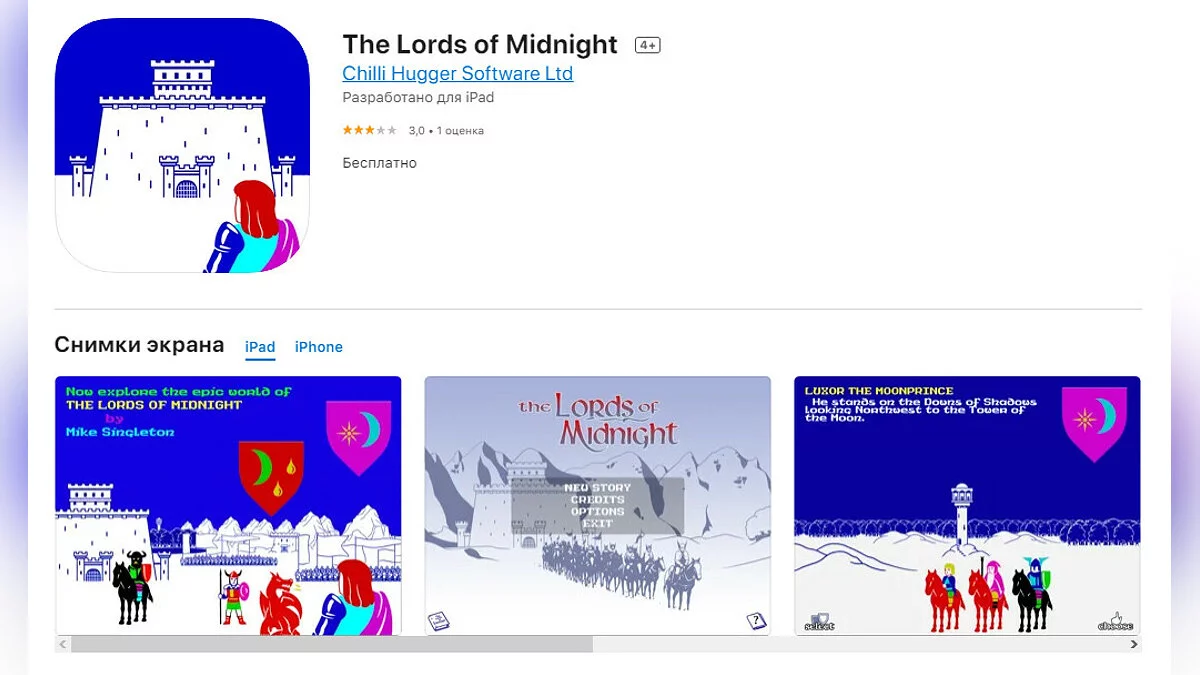The image size is (1200, 675).
Task: Open the Luxor the Moonprince screenshot
Action: [x=967, y=505]
